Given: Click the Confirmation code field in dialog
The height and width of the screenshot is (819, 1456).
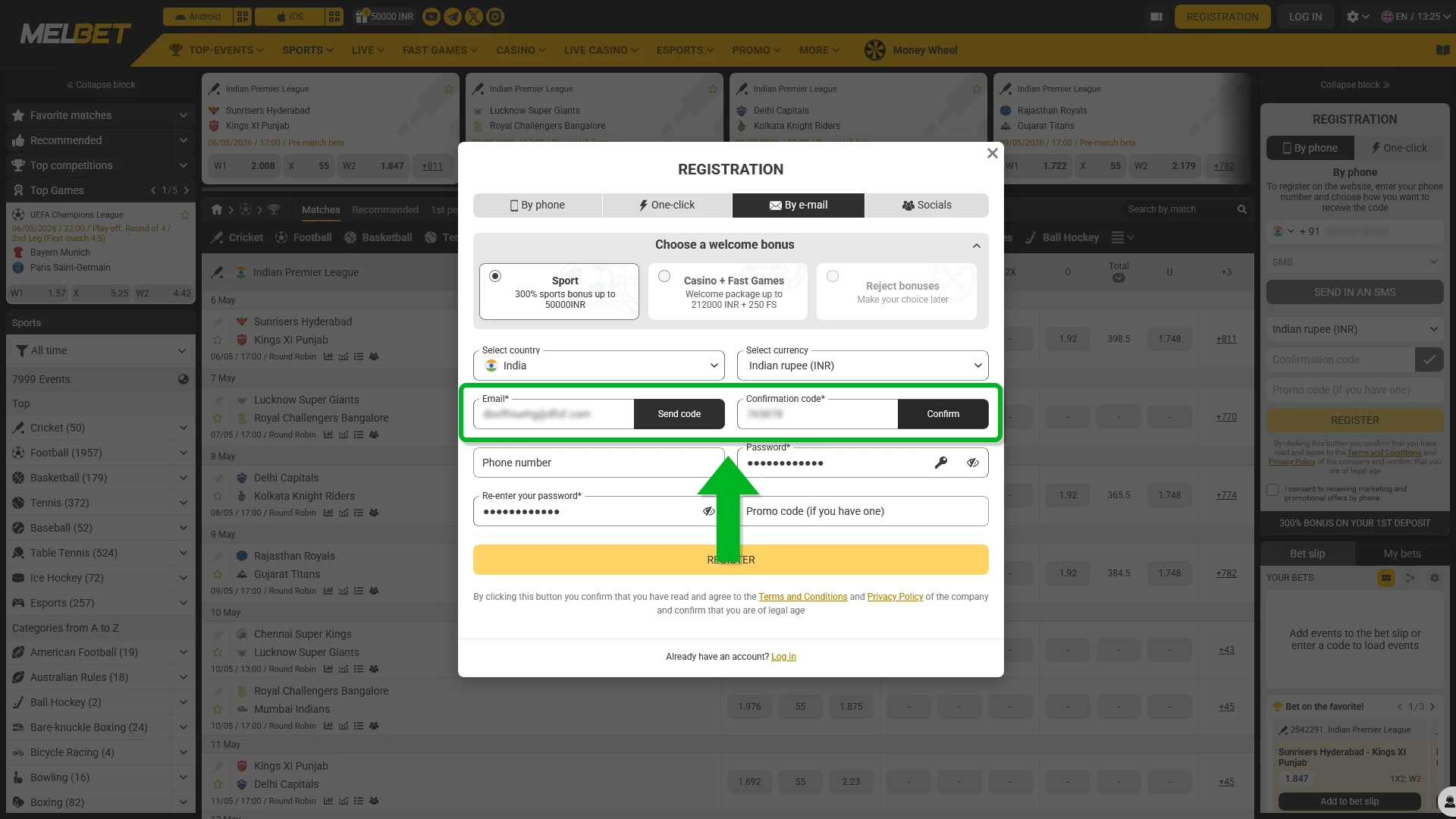Looking at the screenshot, I should tap(817, 414).
